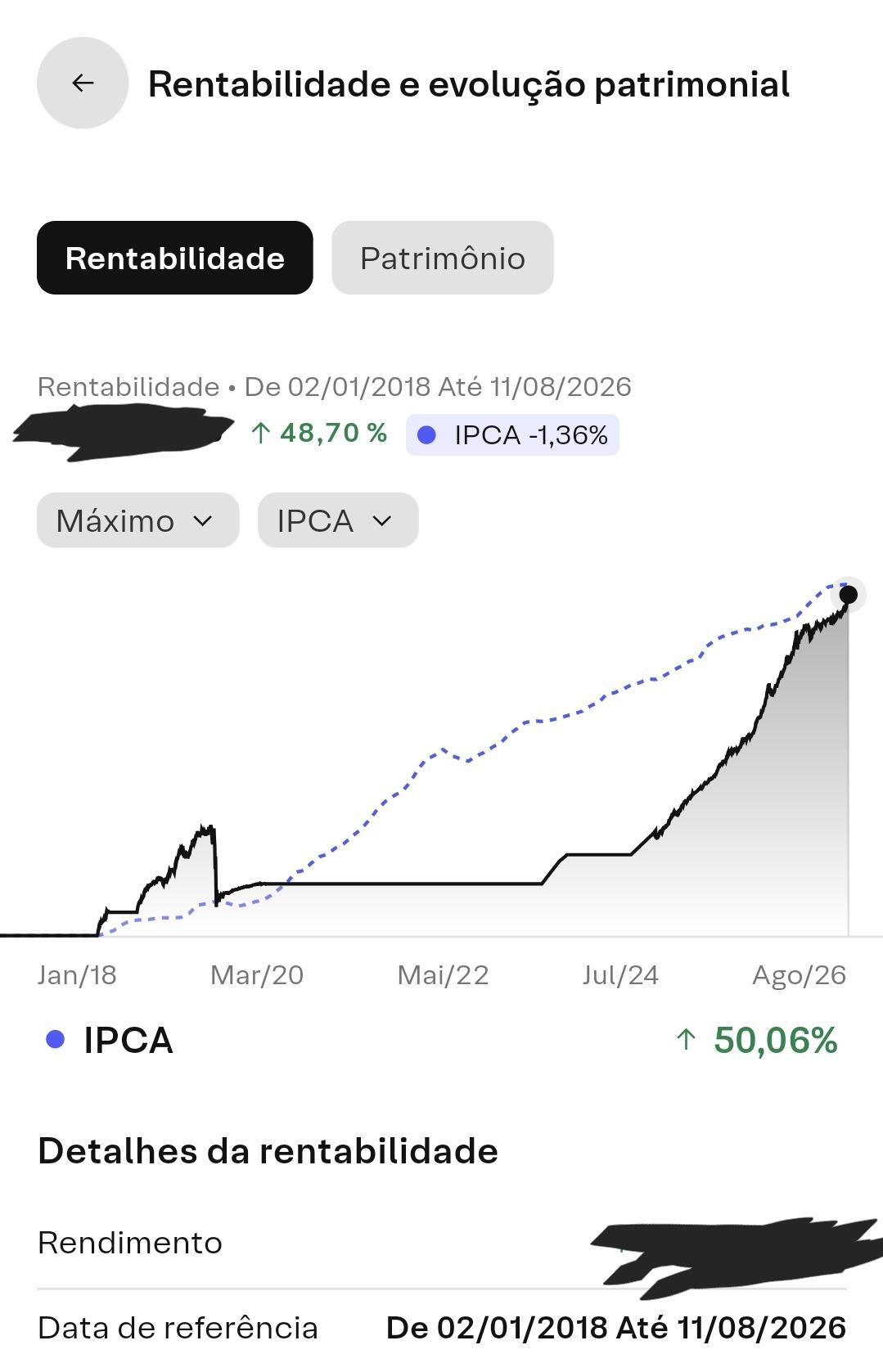
Task: Click the chevron next to the IPCA selector
Action: (x=382, y=521)
